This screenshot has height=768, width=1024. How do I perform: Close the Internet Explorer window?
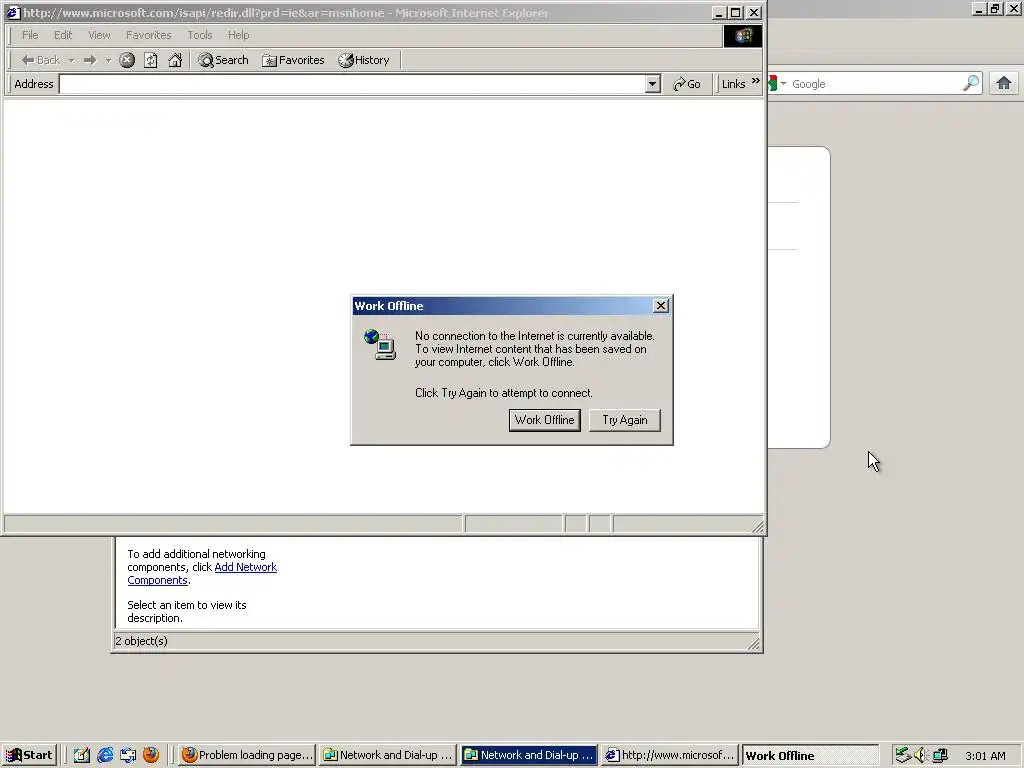point(754,12)
